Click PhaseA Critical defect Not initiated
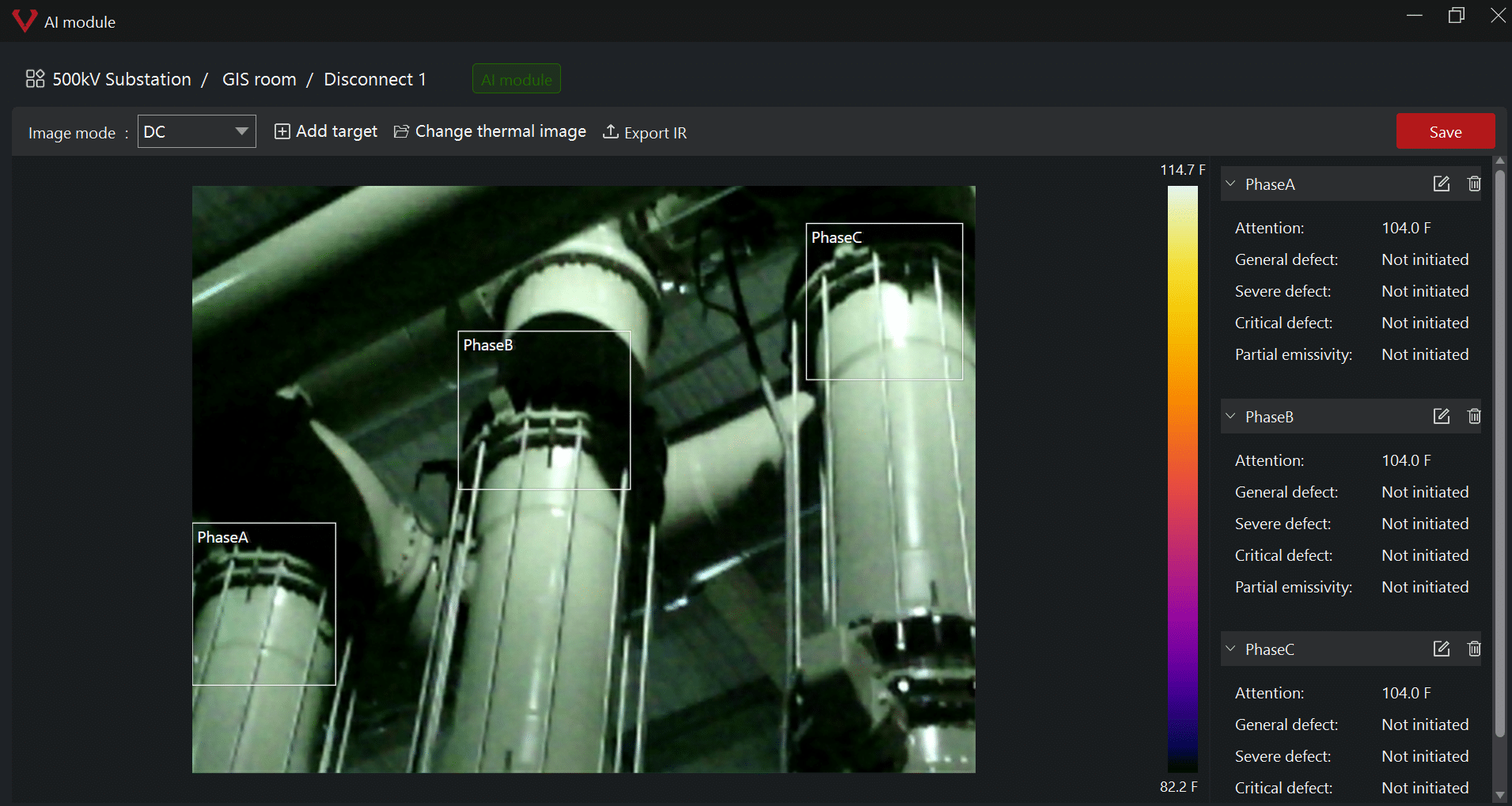 point(1425,323)
